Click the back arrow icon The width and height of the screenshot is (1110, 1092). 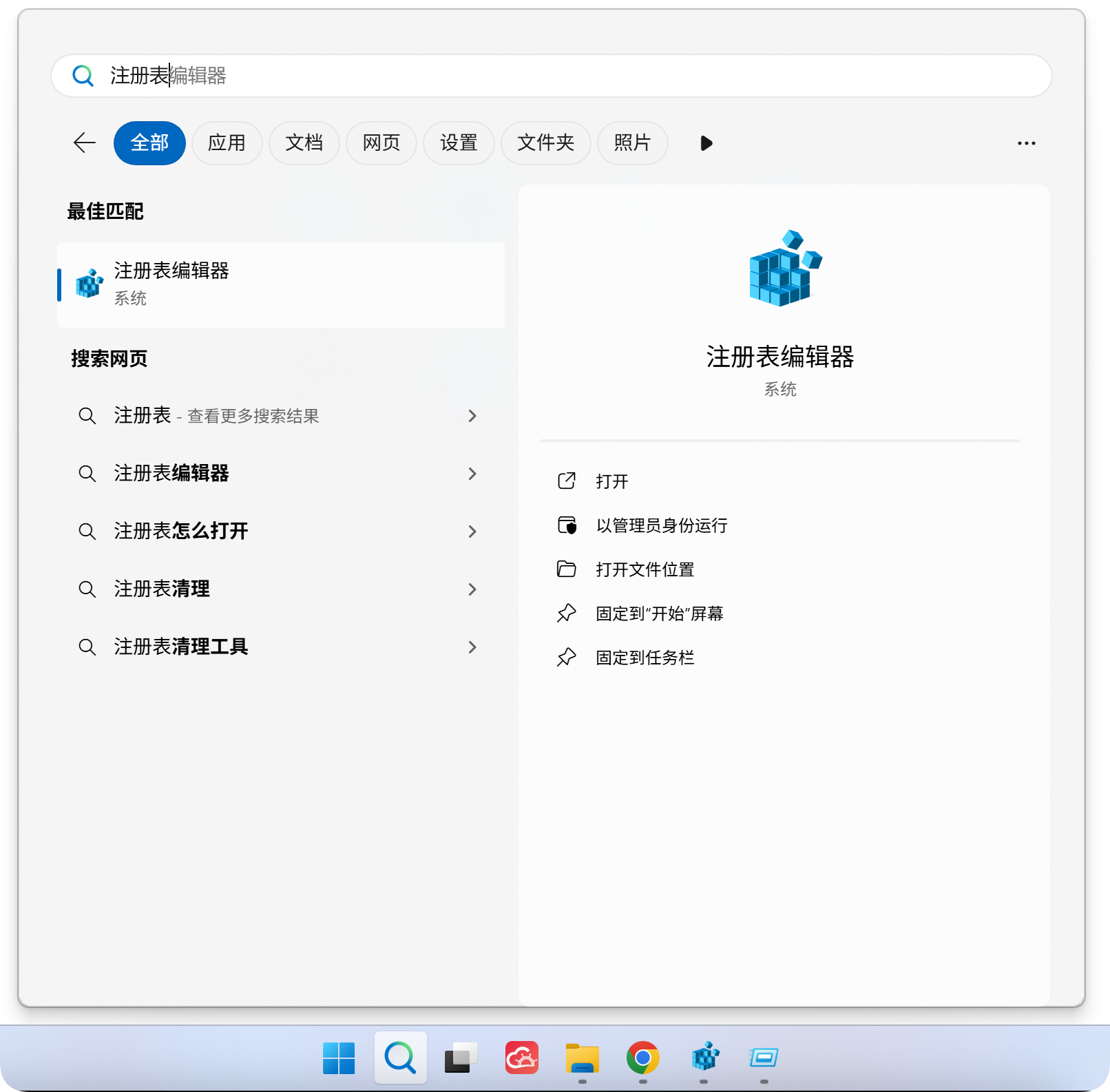point(84,143)
